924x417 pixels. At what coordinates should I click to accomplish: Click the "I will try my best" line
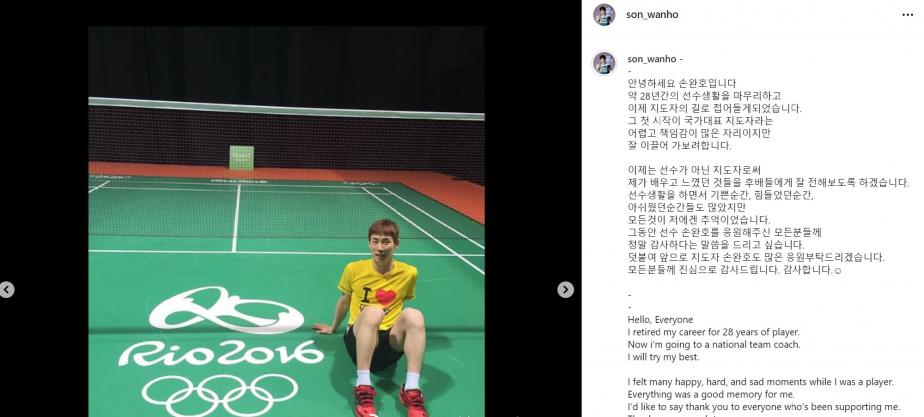pyautogui.click(x=663, y=357)
